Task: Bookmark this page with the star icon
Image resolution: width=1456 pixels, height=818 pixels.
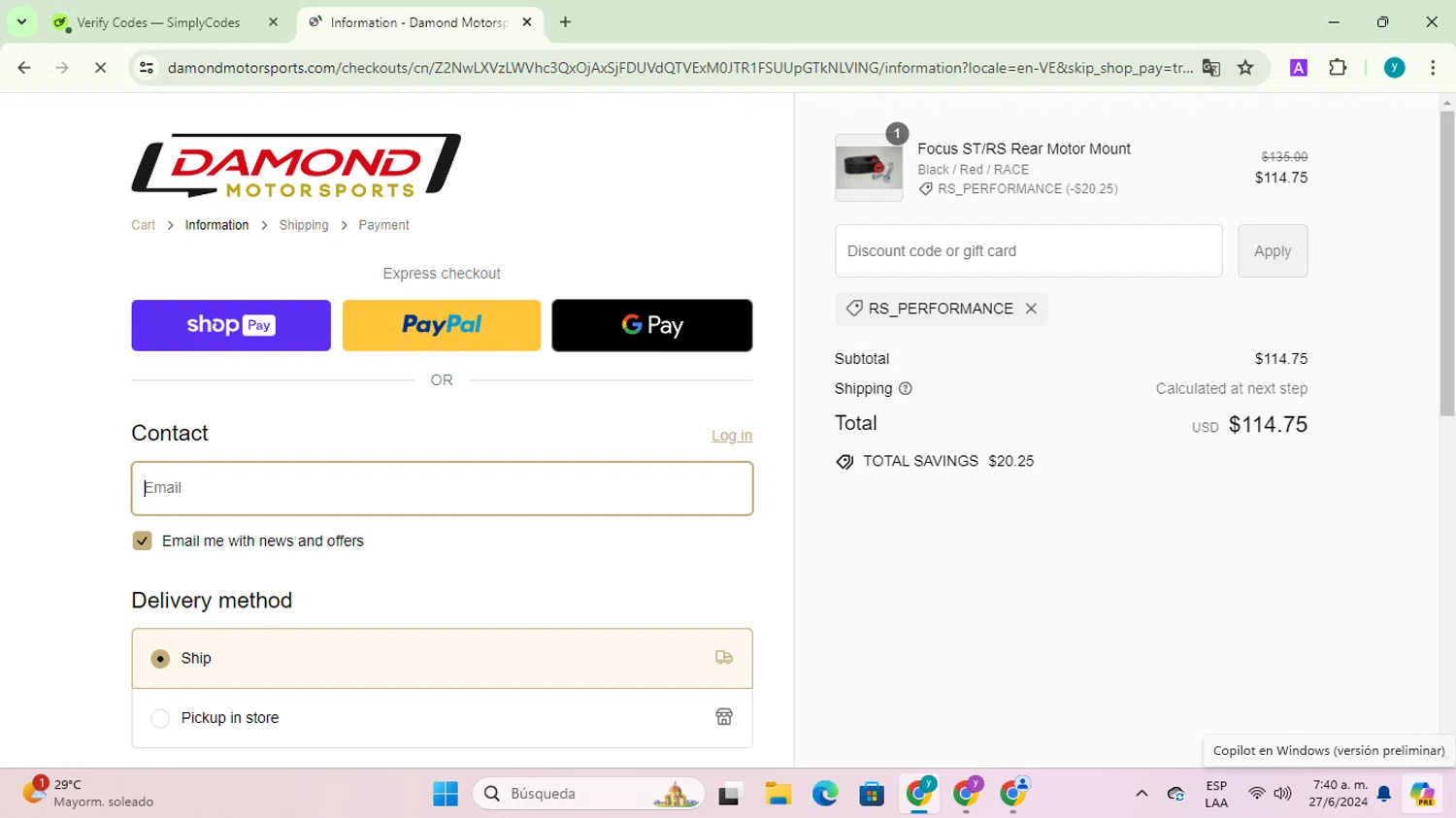Action: [x=1245, y=68]
